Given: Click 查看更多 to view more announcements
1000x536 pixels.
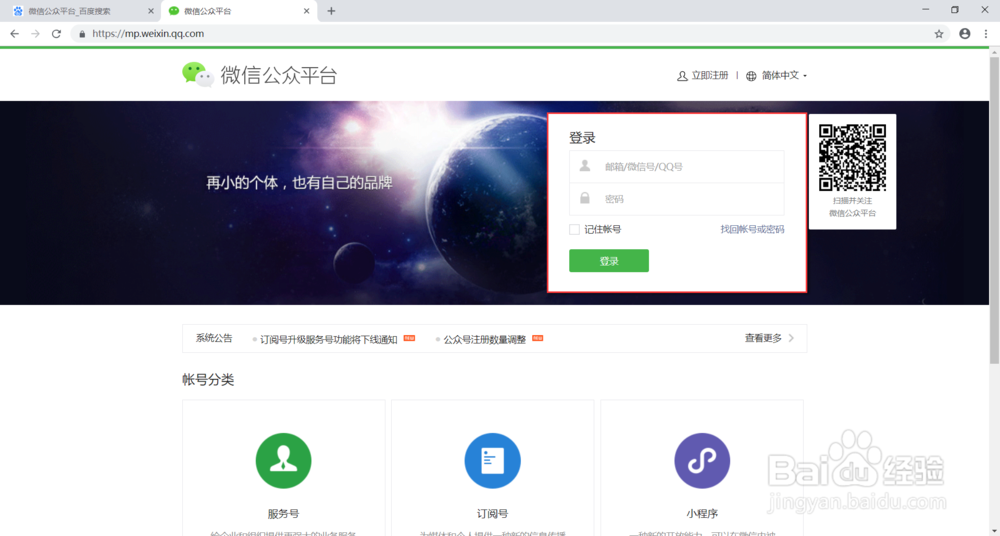Looking at the screenshot, I should (x=763, y=338).
